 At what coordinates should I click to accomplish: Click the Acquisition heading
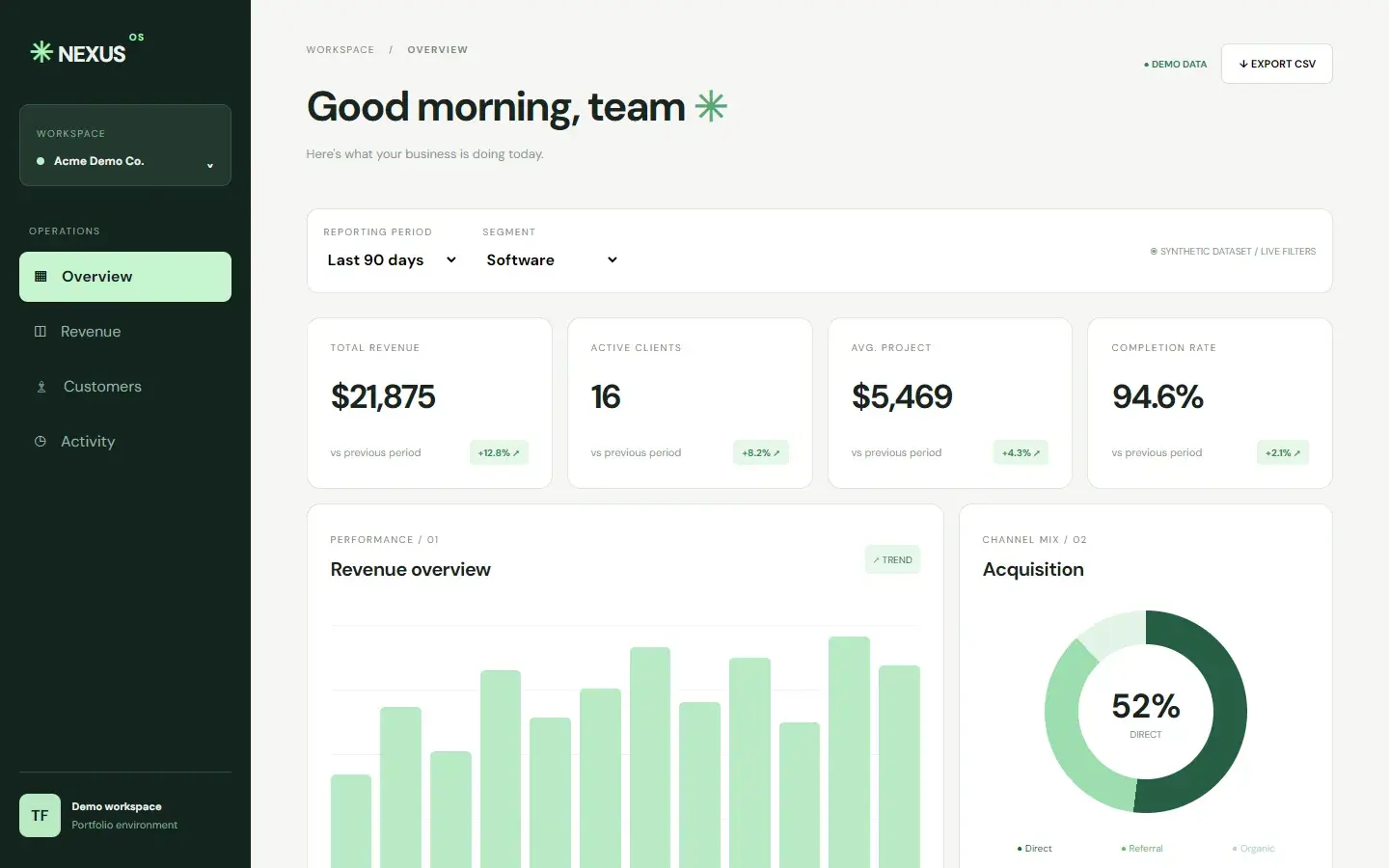click(x=1033, y=570)
